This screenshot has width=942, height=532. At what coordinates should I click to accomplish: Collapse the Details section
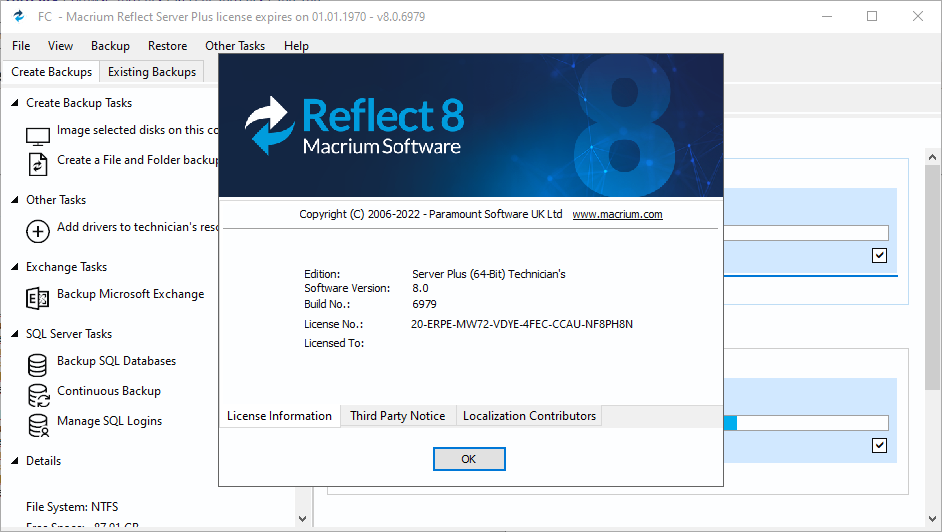[x=15, y=461]
